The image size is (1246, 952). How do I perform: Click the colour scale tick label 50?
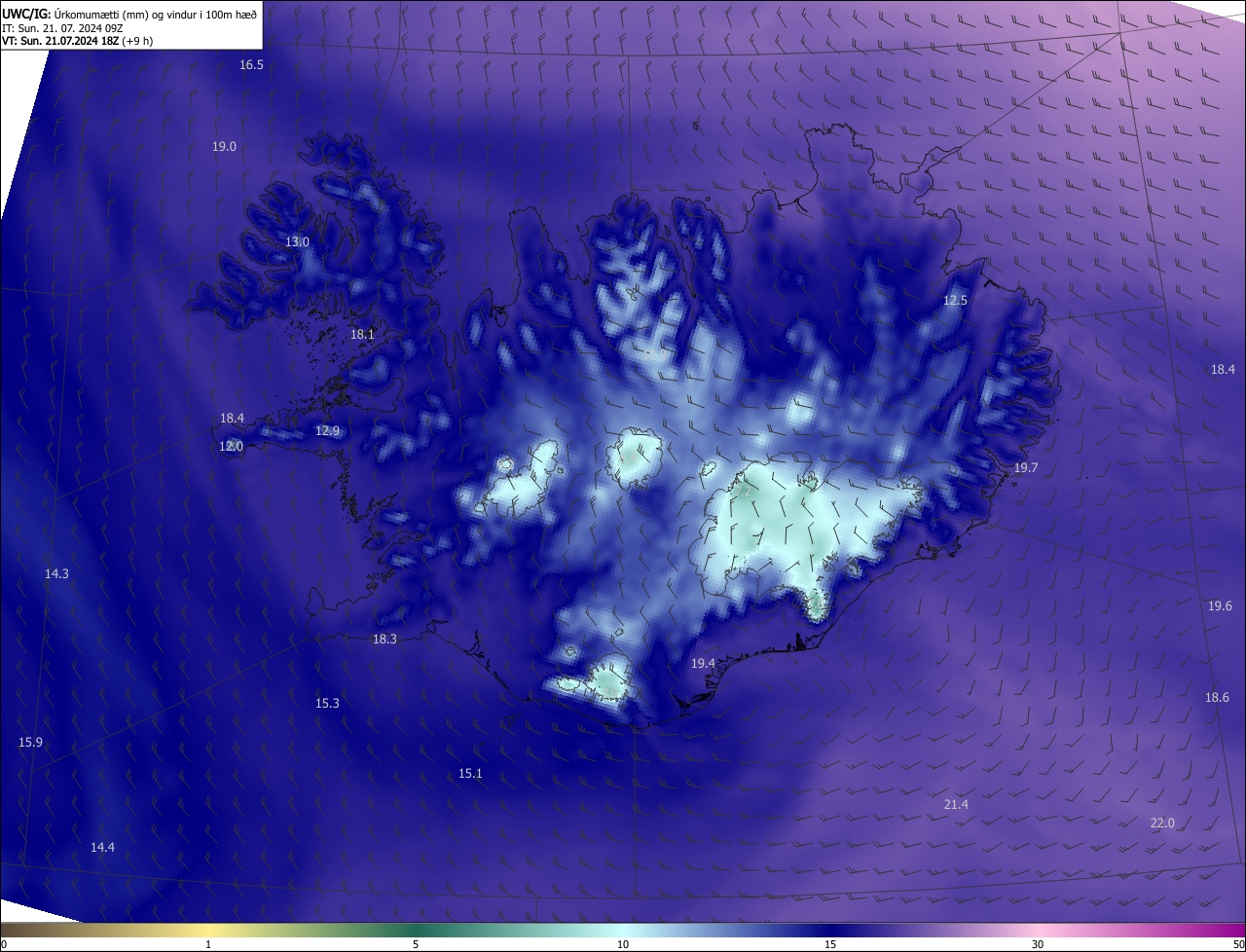[1238, 944]
